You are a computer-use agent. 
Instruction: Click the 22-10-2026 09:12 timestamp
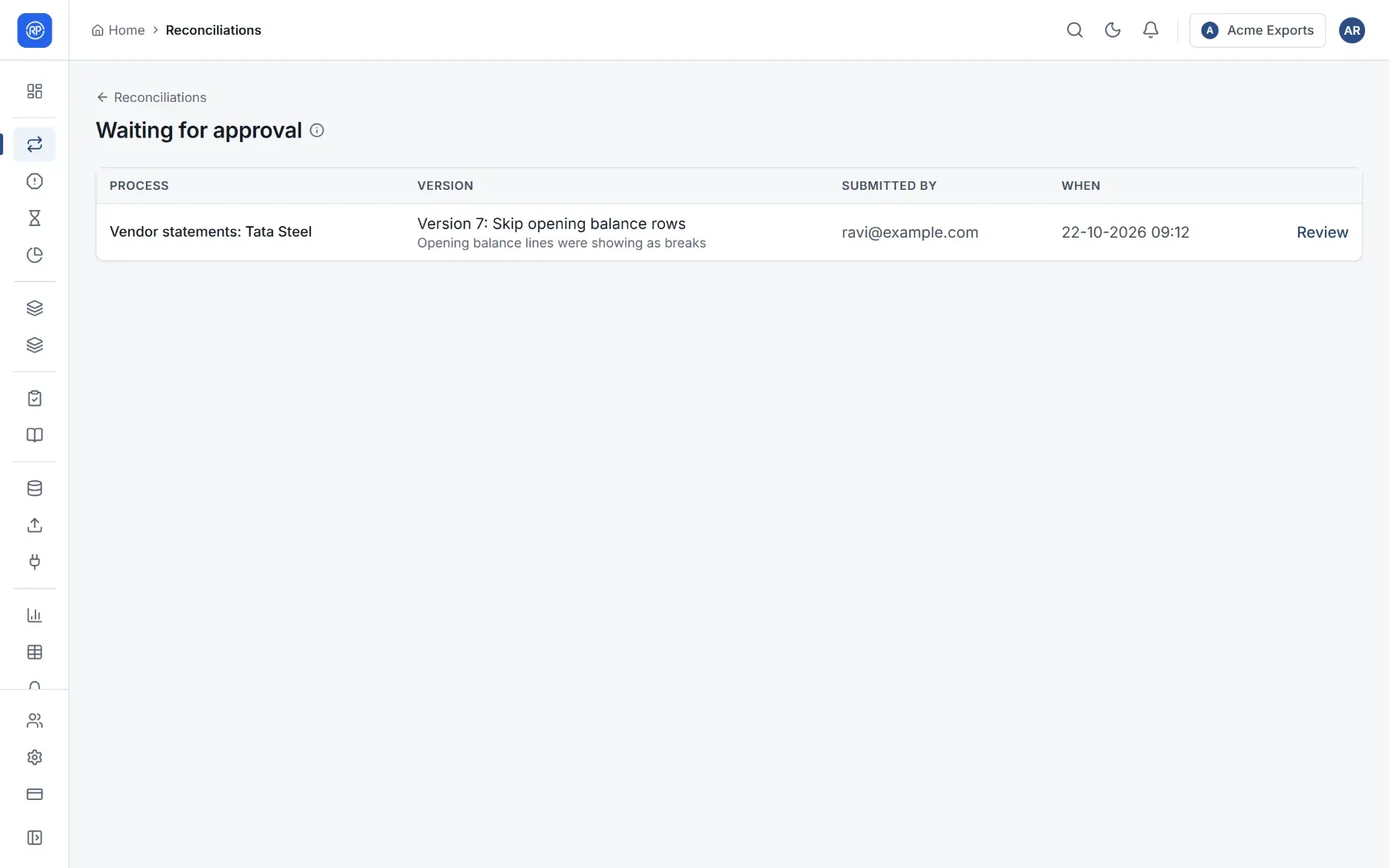point(1125,232)
